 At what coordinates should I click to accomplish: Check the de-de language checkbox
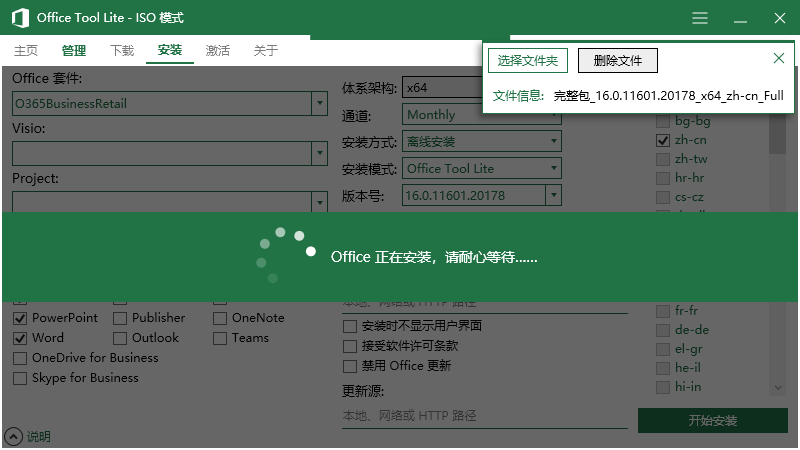coord(663,330)
